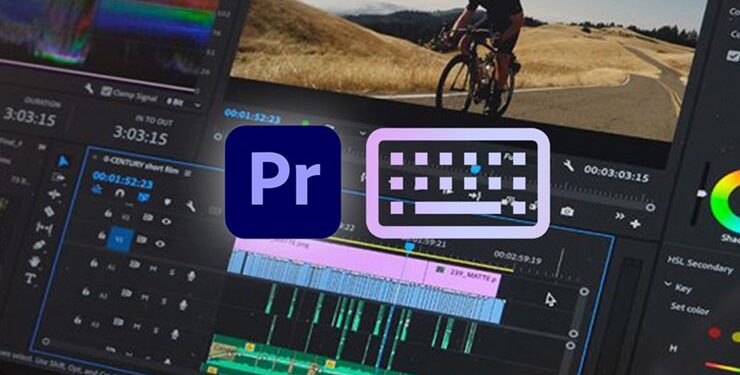The width and height of the screenshot is (740, 375).
Task: Click the vertical slider beside color wheel
Action: (x=700, y=193)
